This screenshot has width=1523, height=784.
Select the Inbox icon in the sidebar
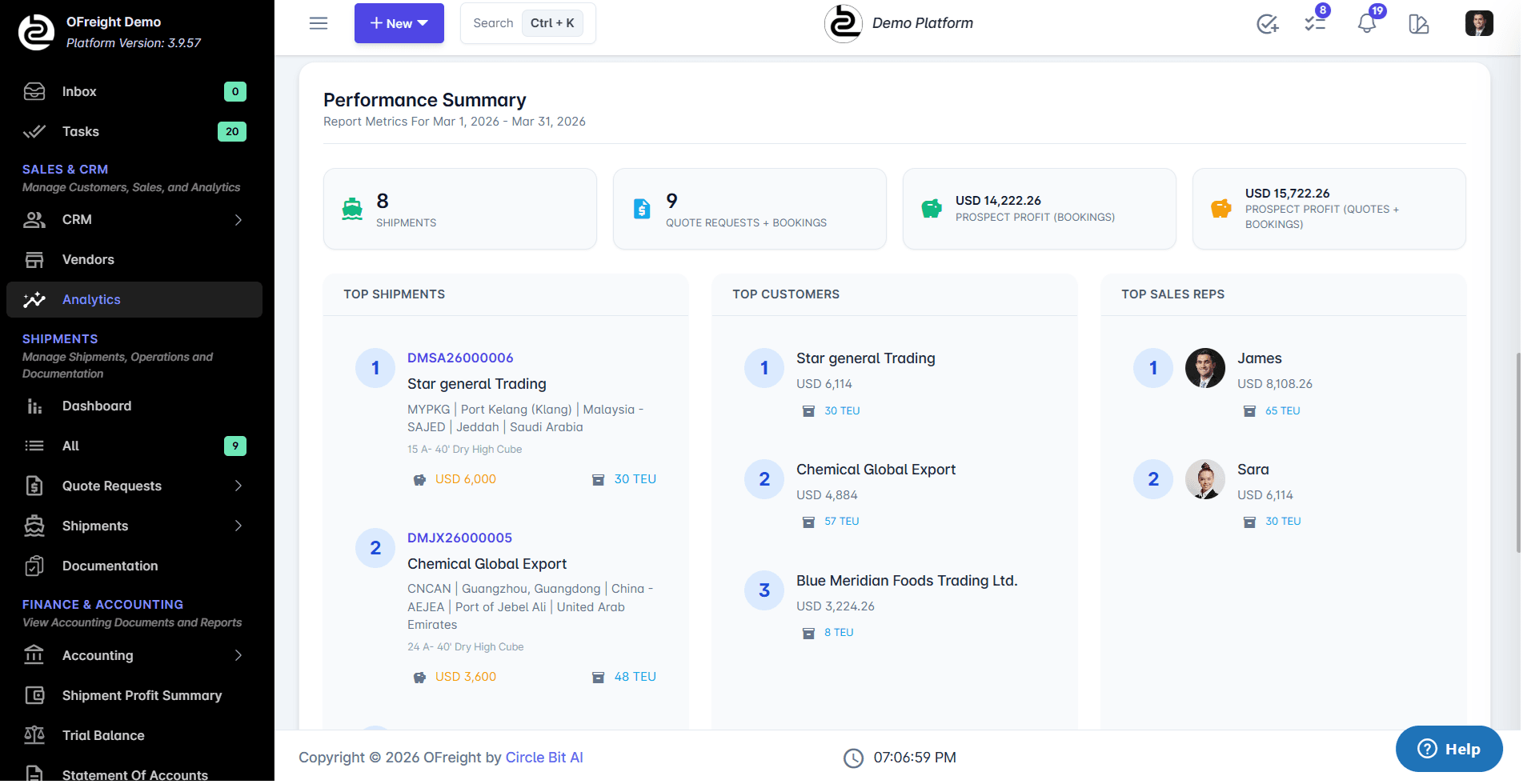(x=34, y=91)
